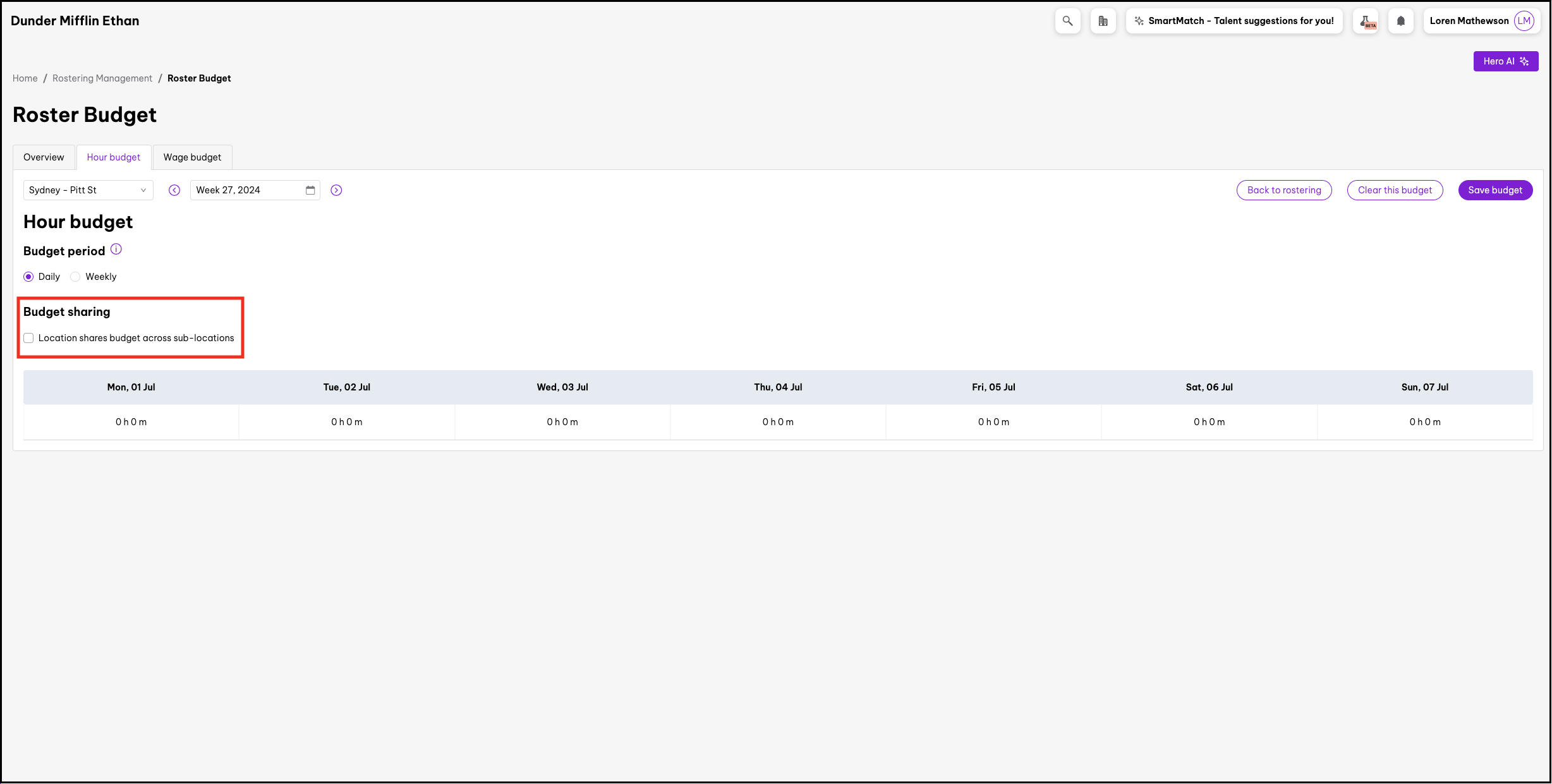This screenshot has width=1552, height=784.
Task: Click the Budget period info icon
Action: 116,250
